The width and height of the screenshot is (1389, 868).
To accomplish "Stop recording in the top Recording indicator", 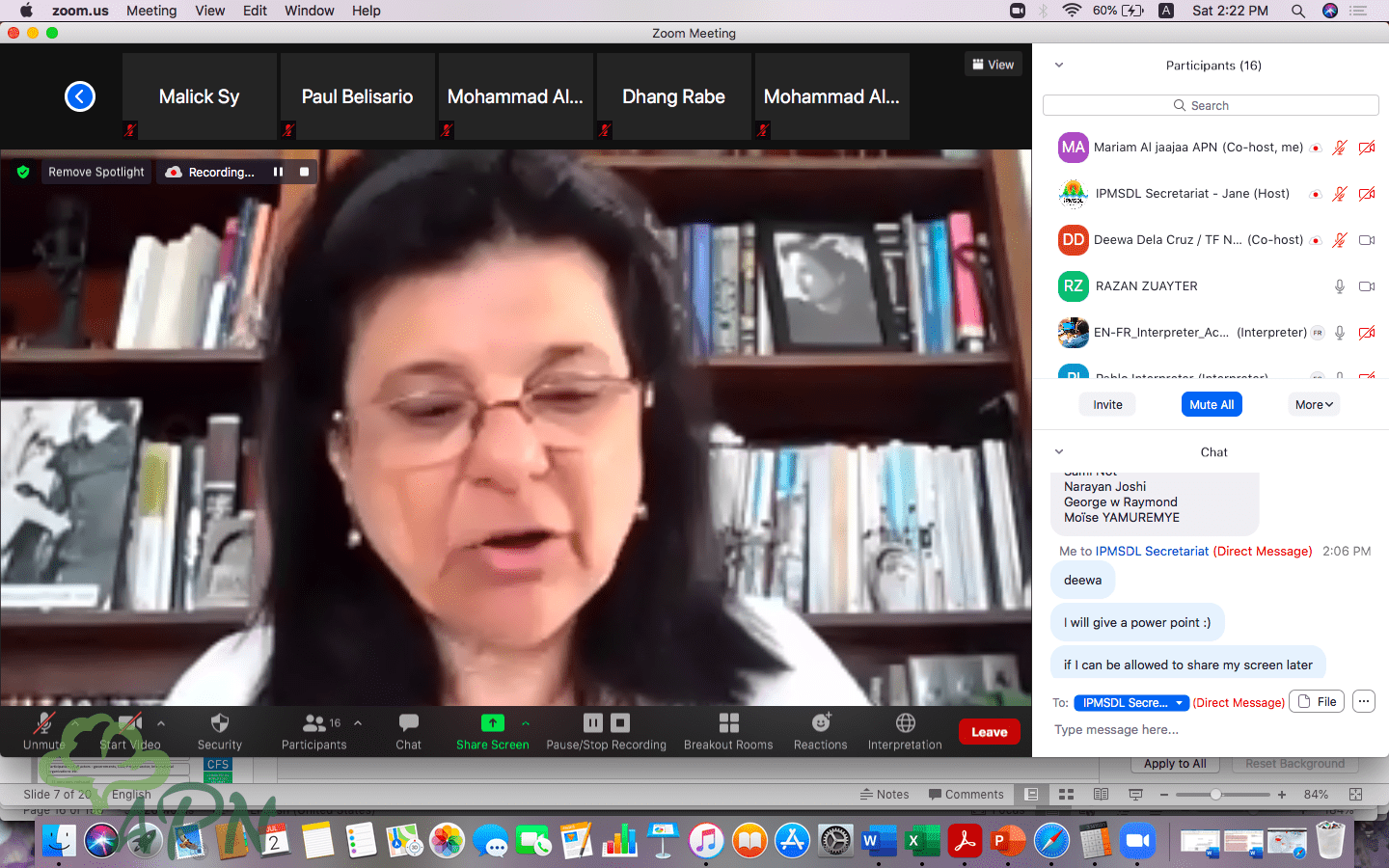I will tap(304, 172).
